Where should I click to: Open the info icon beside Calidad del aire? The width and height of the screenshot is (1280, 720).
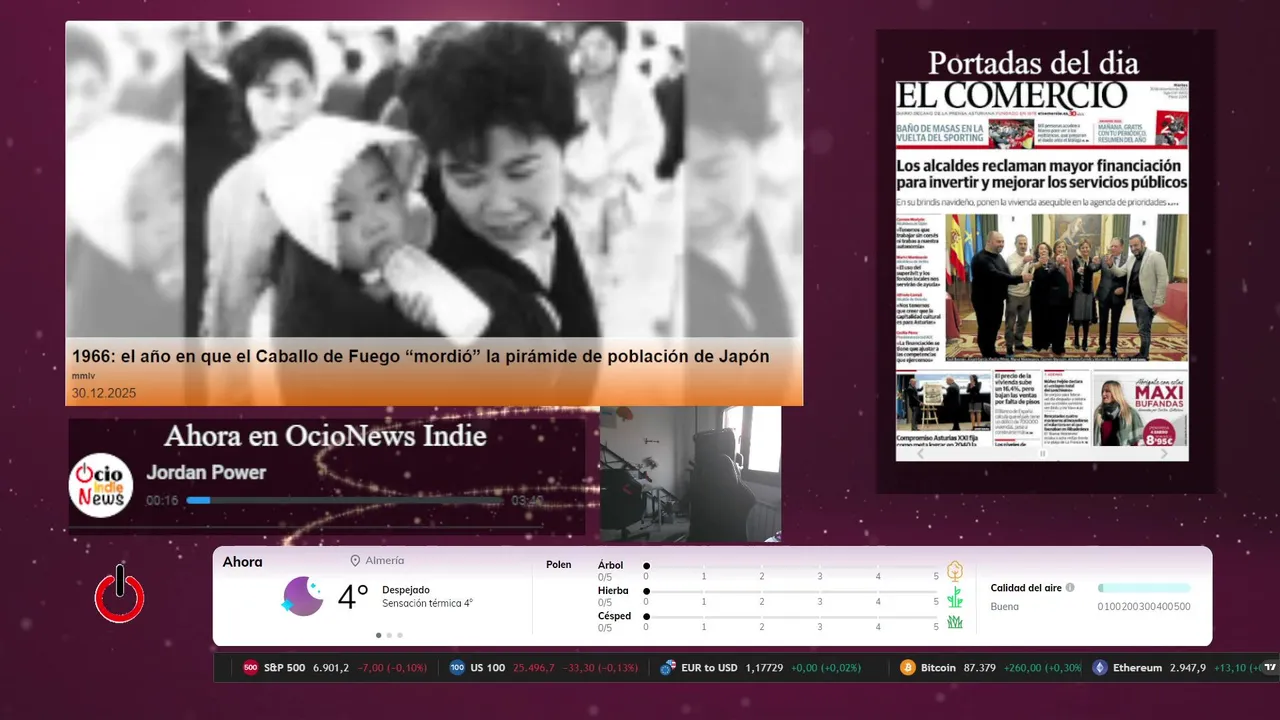(x=1070, y=588)
